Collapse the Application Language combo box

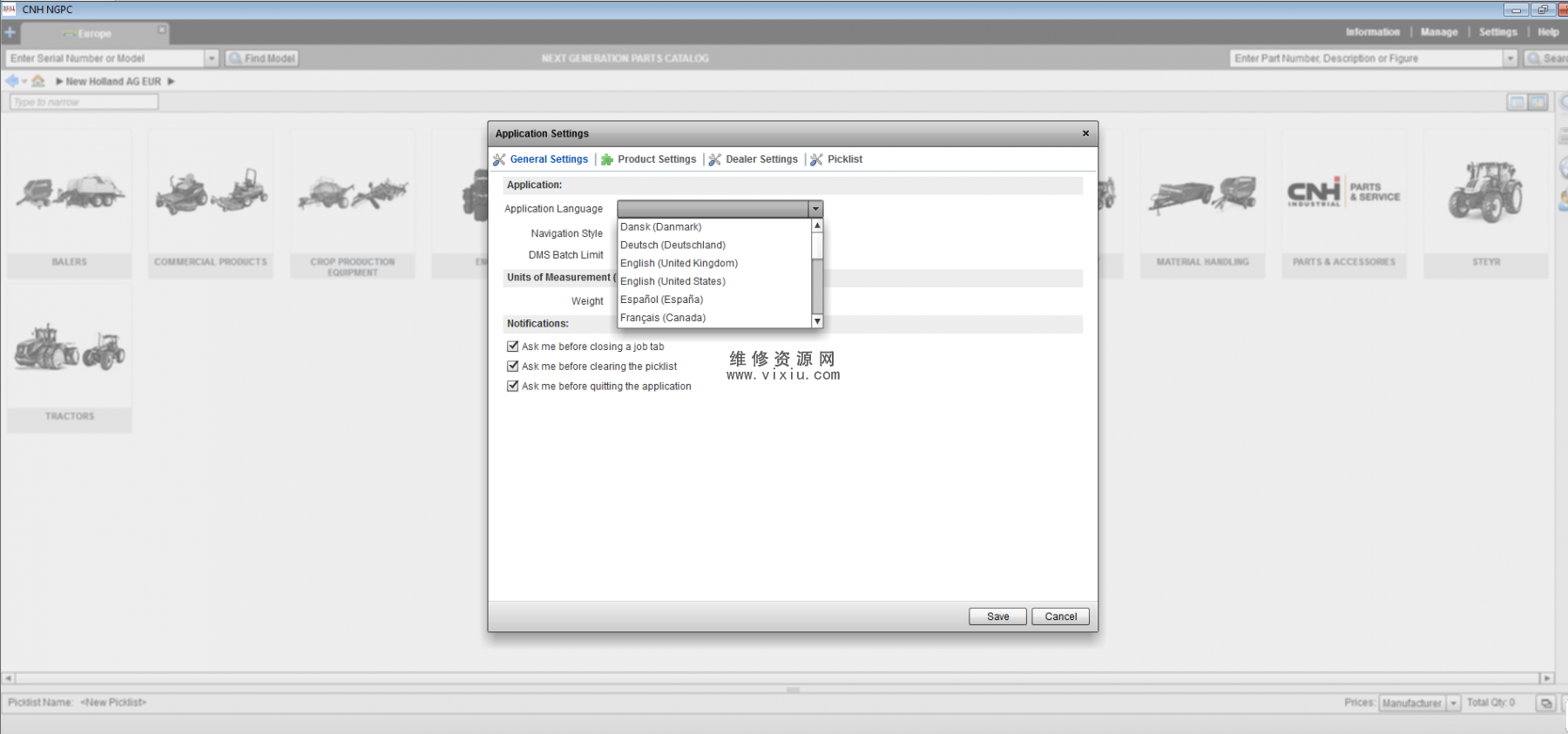tap(815, 209)
